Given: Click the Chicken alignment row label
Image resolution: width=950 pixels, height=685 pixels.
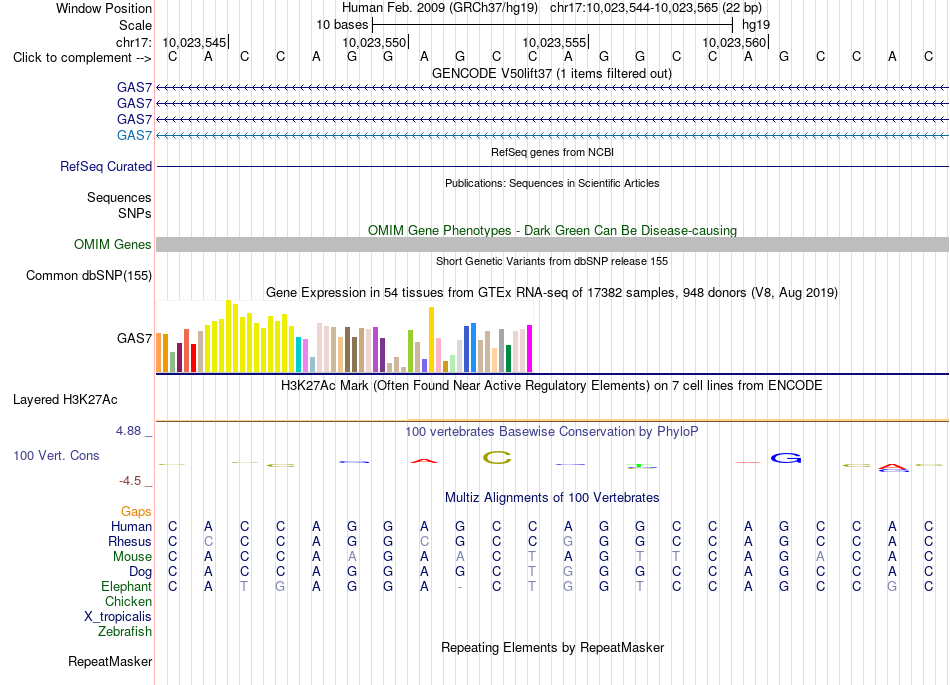Looking at the screenshot, I should 128,601.
